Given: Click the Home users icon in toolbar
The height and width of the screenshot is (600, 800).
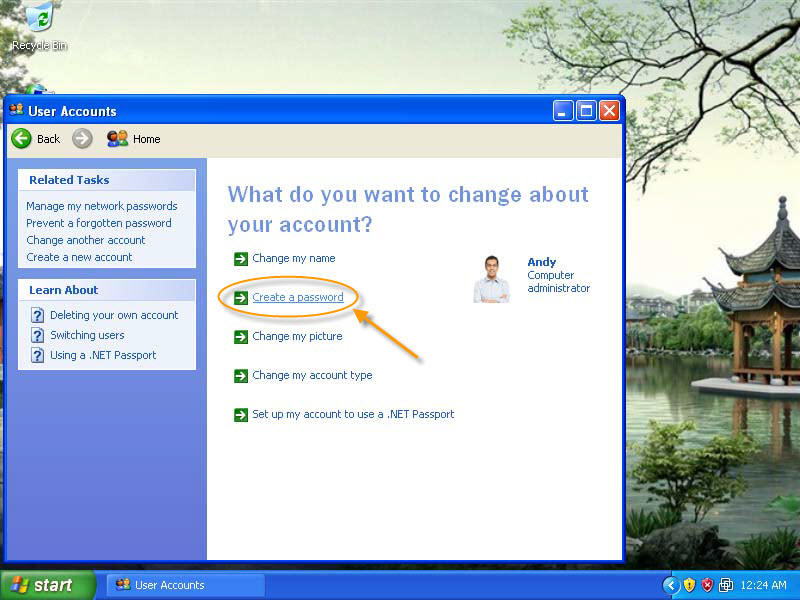Looking at the screenshot, I should click(x=117, y=139).
